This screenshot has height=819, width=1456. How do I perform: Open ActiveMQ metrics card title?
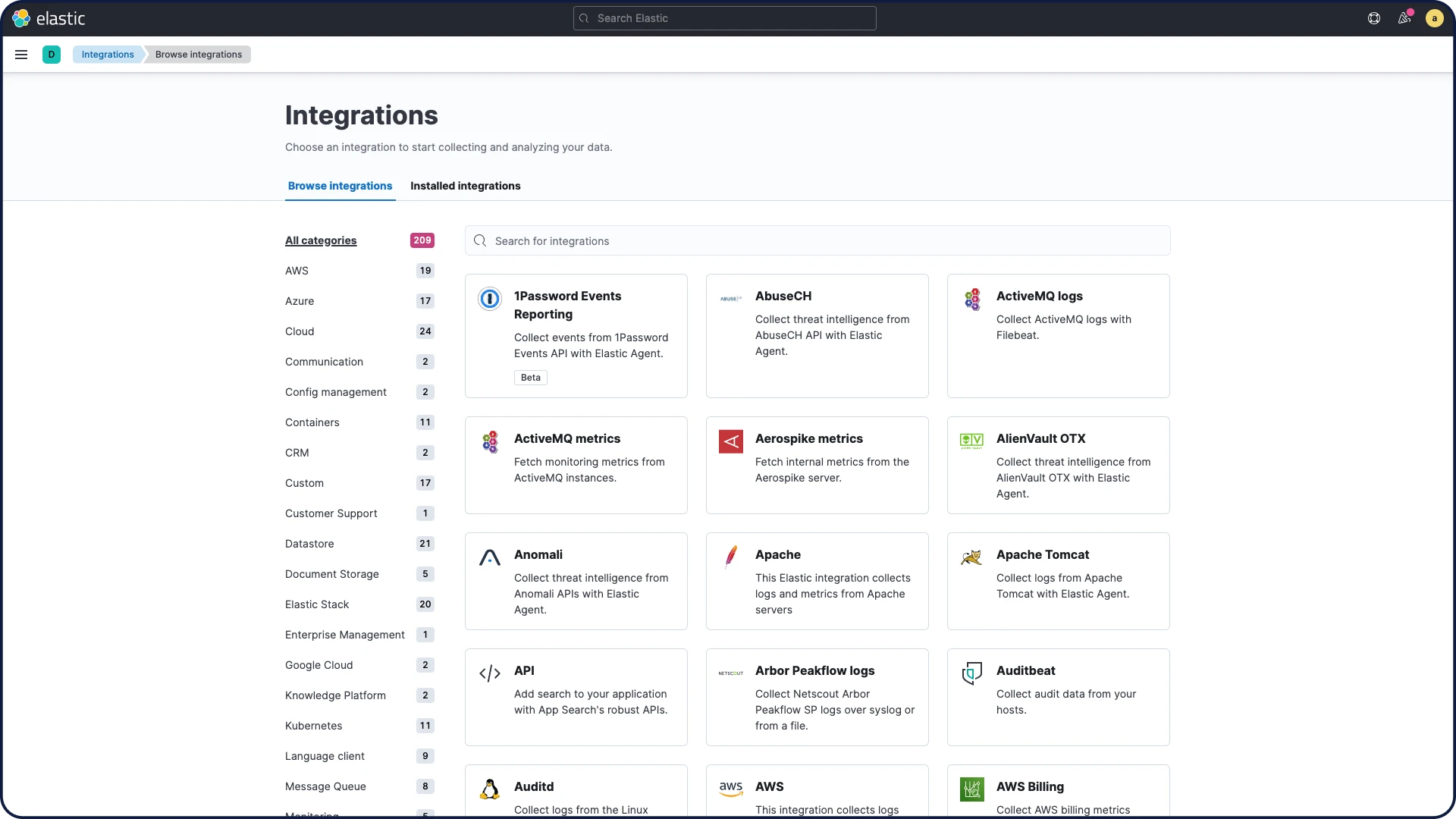[567, 438]
